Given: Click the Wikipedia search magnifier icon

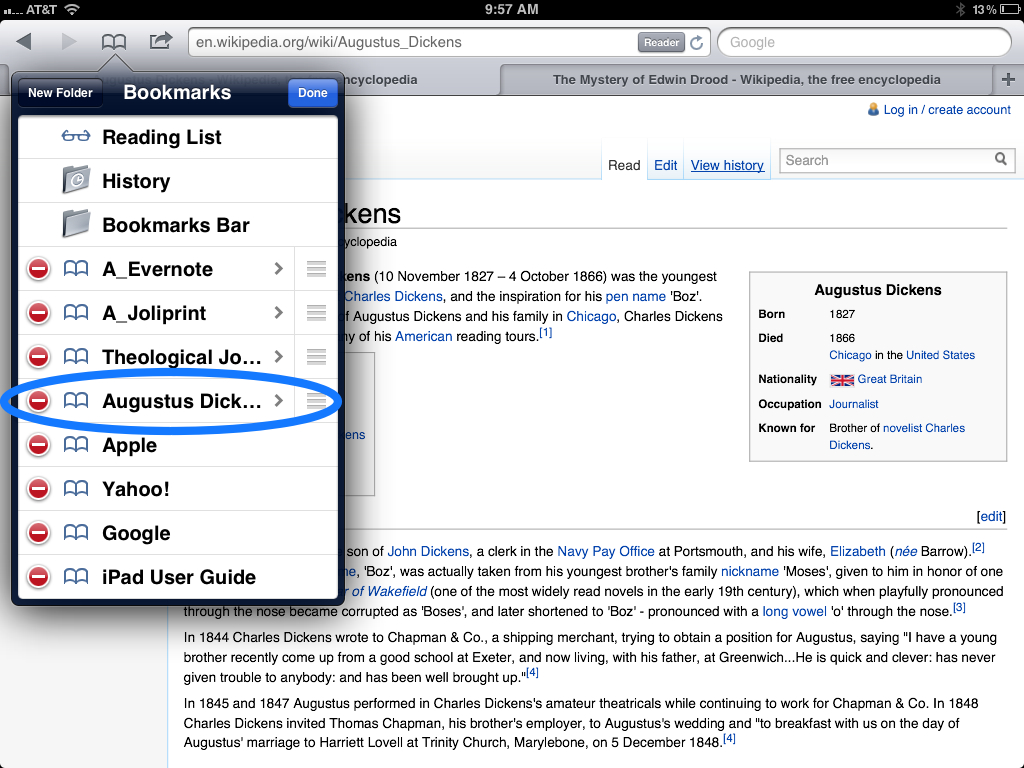Looking at the screenshot, I should tap(1001, 160).
